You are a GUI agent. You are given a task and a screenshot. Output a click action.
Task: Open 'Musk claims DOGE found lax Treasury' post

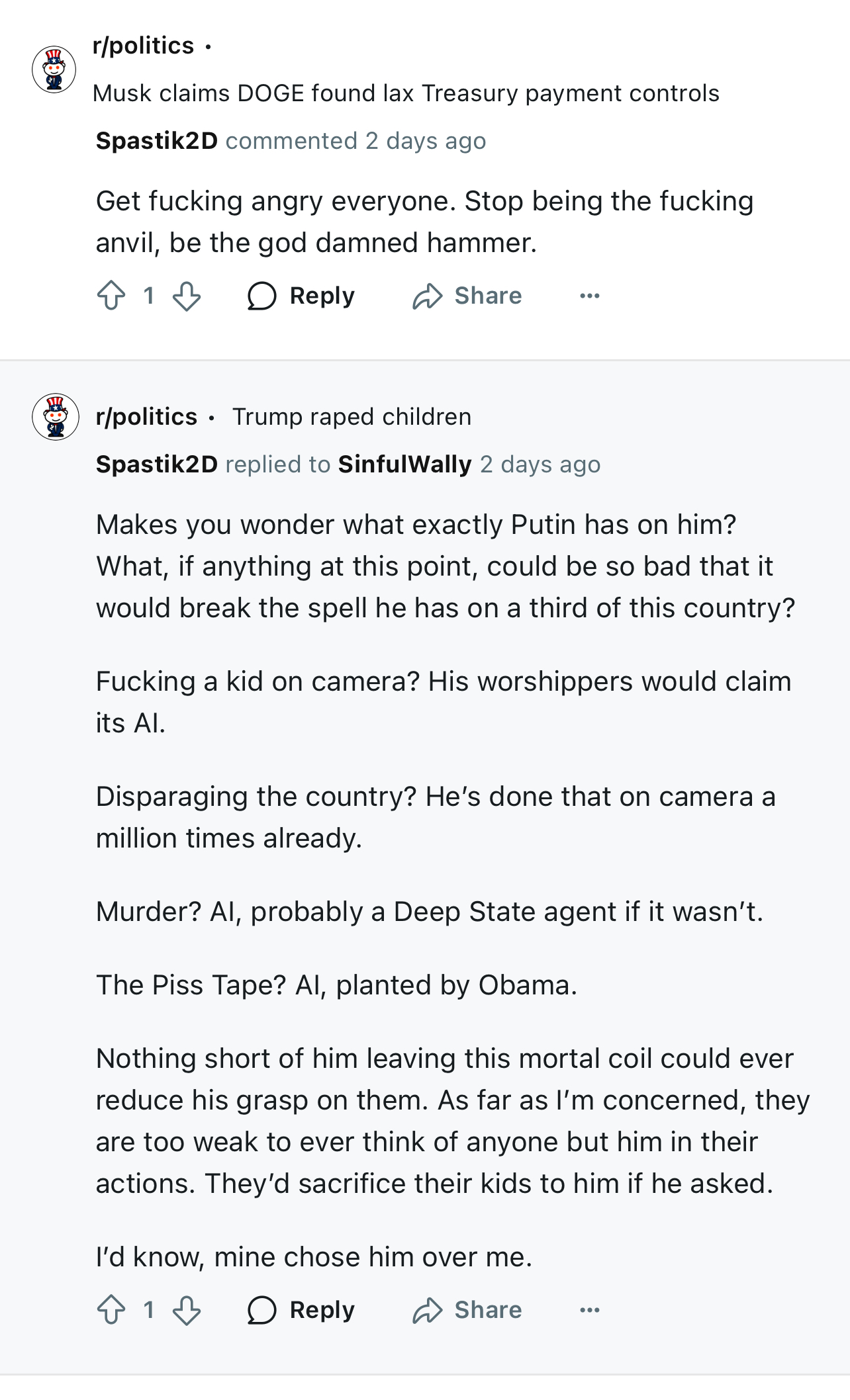tap(406, 93)
